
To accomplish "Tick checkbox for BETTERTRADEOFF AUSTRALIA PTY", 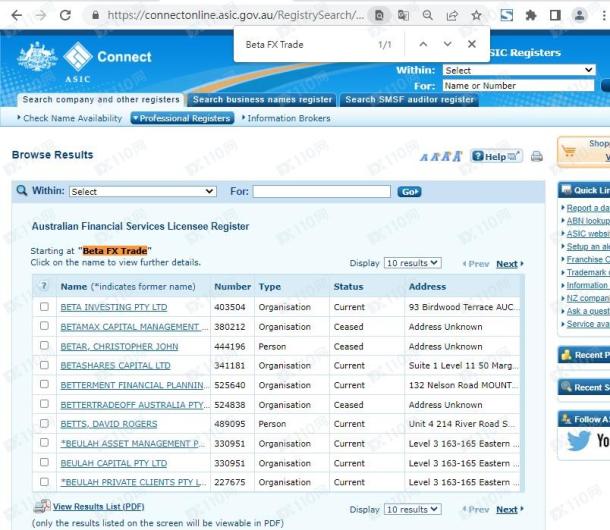I will [44, 404].
